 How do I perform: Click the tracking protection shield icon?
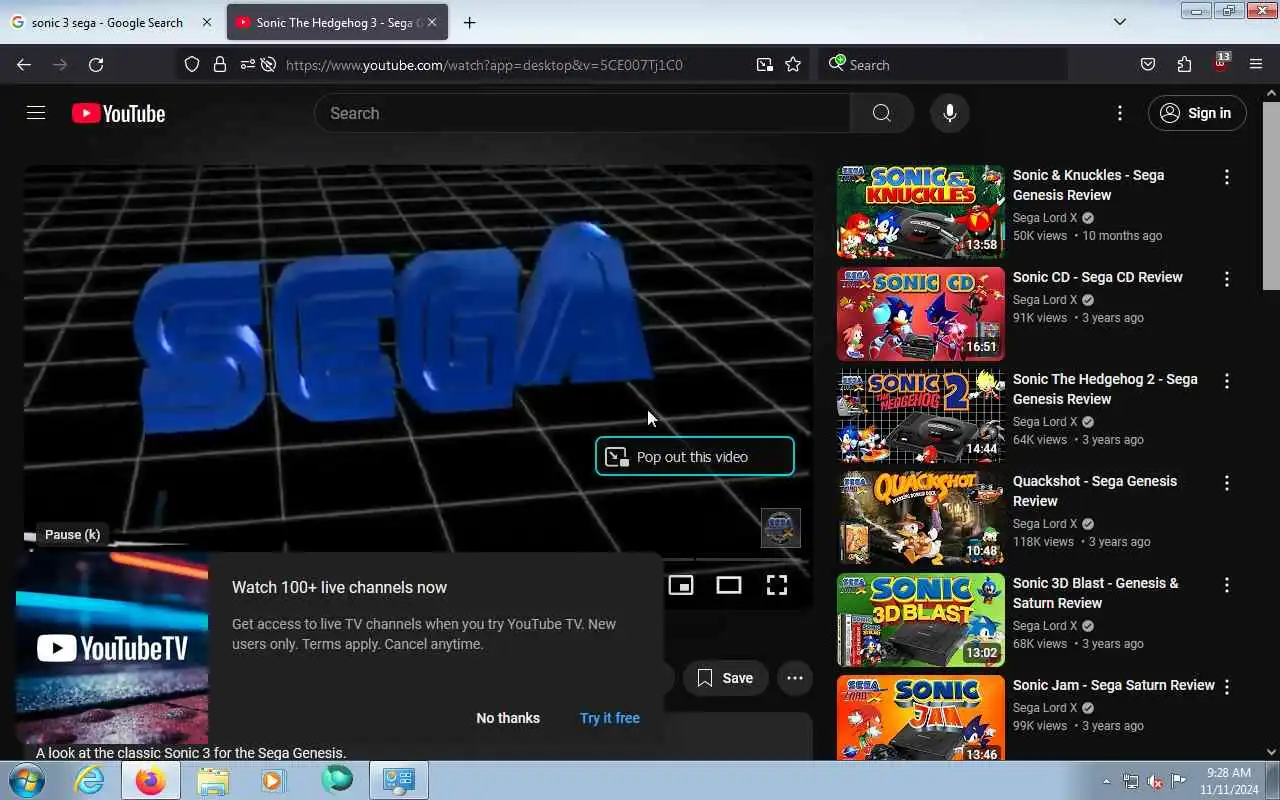[192, 64]
